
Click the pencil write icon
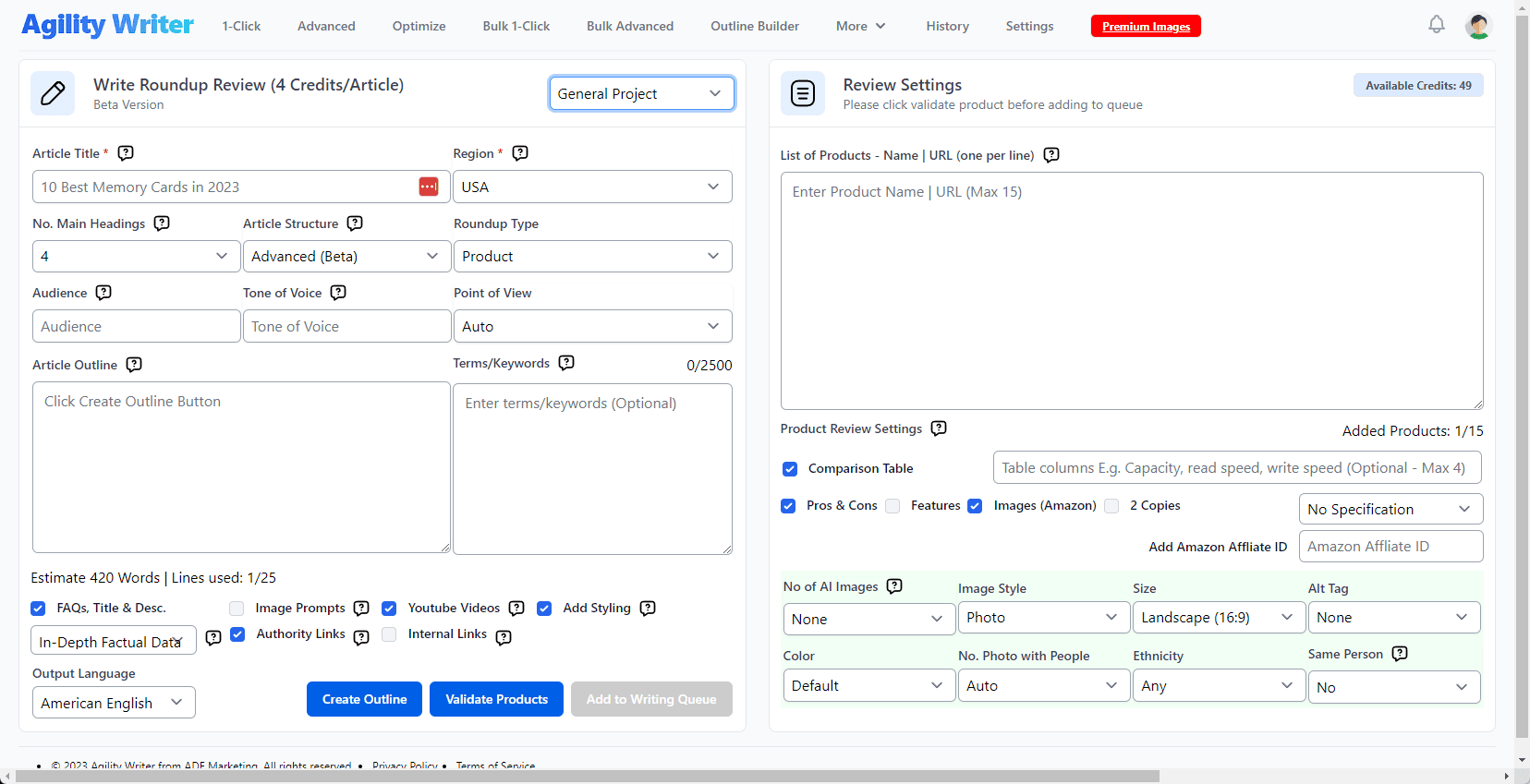click(53, 93)
